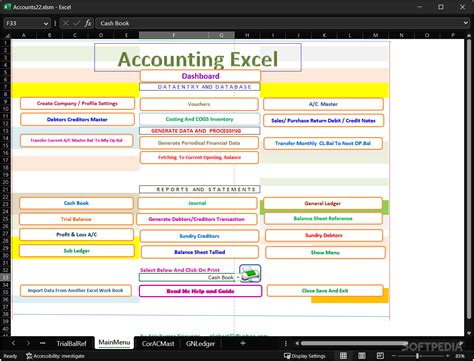Go to previous sheet tab arrow

coord(14,343)
